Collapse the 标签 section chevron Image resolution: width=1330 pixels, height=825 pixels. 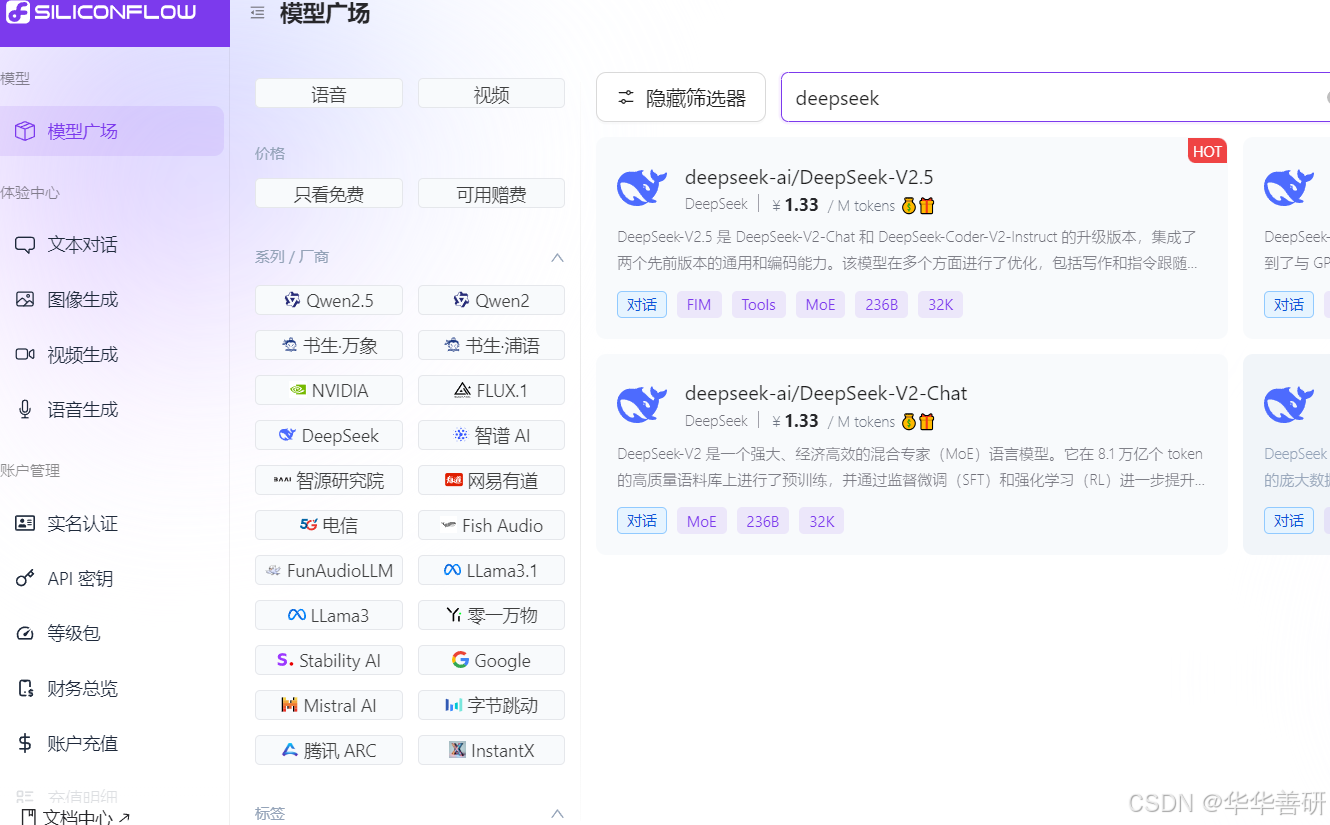pyautogui.click(x=557, y=813)
